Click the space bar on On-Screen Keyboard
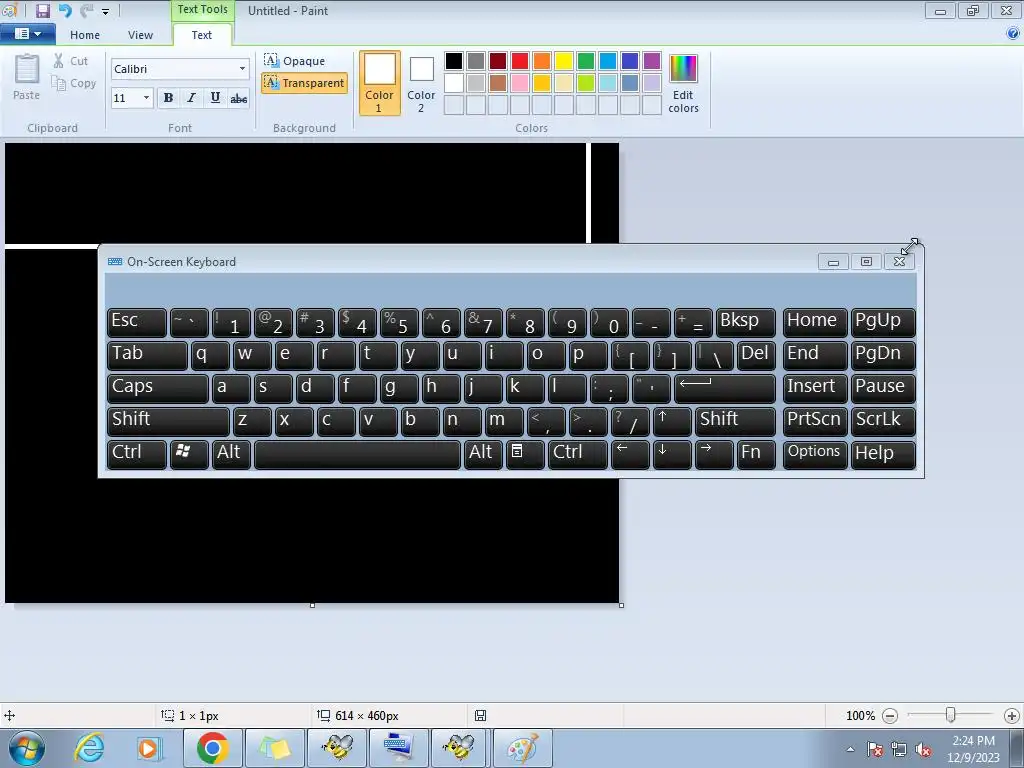Image resolution: width=1024 pixels, height=768 pixels. [357, 454]
